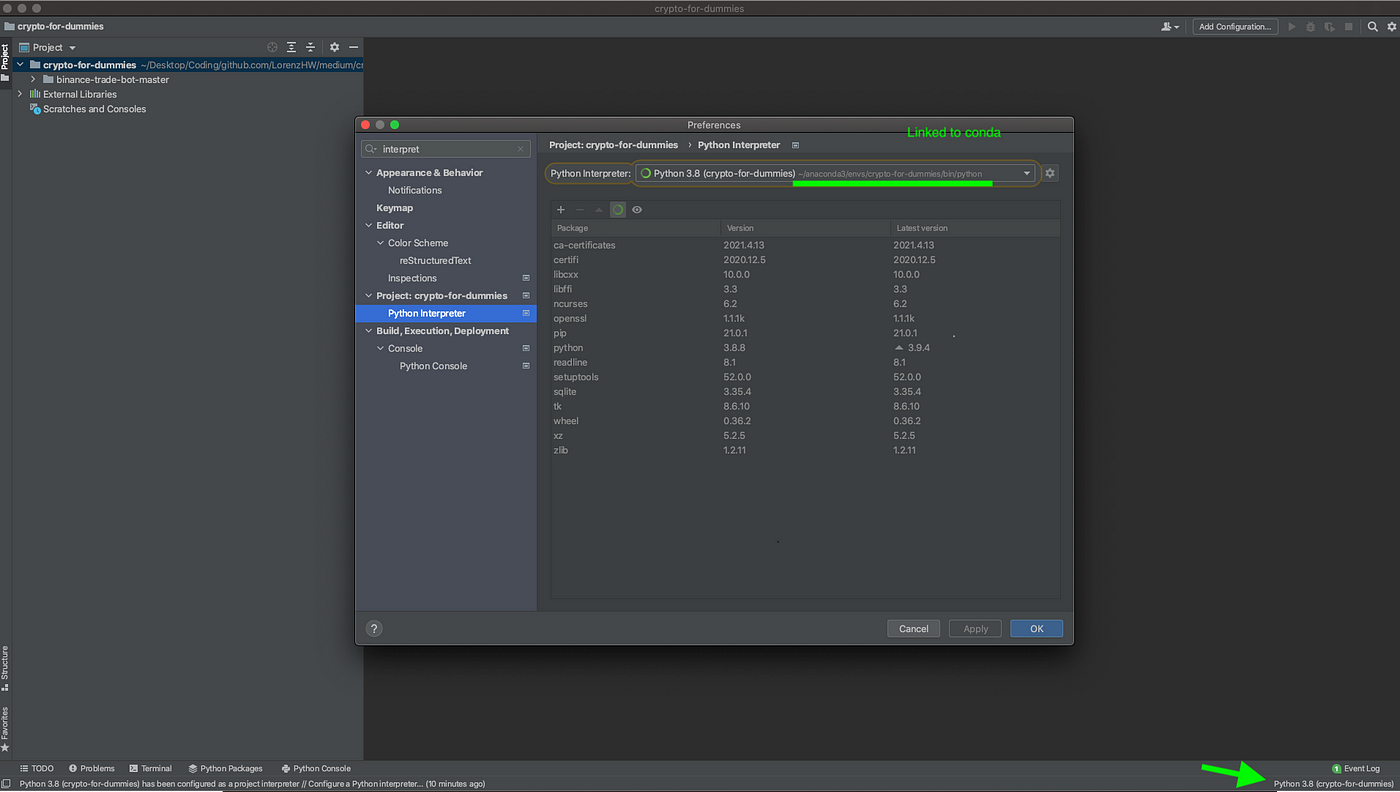Click the Collapse All icon in Project panel
Screen dimensions: 1400x792
pyautogui.click(x=310, y=47)
